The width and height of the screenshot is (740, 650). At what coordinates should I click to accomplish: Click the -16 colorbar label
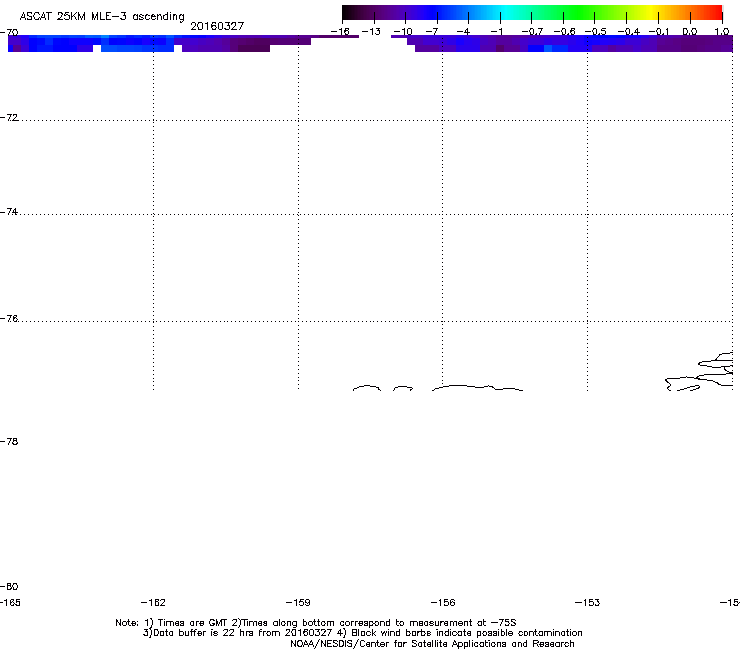pyautogui.click(x=340, y=32)
